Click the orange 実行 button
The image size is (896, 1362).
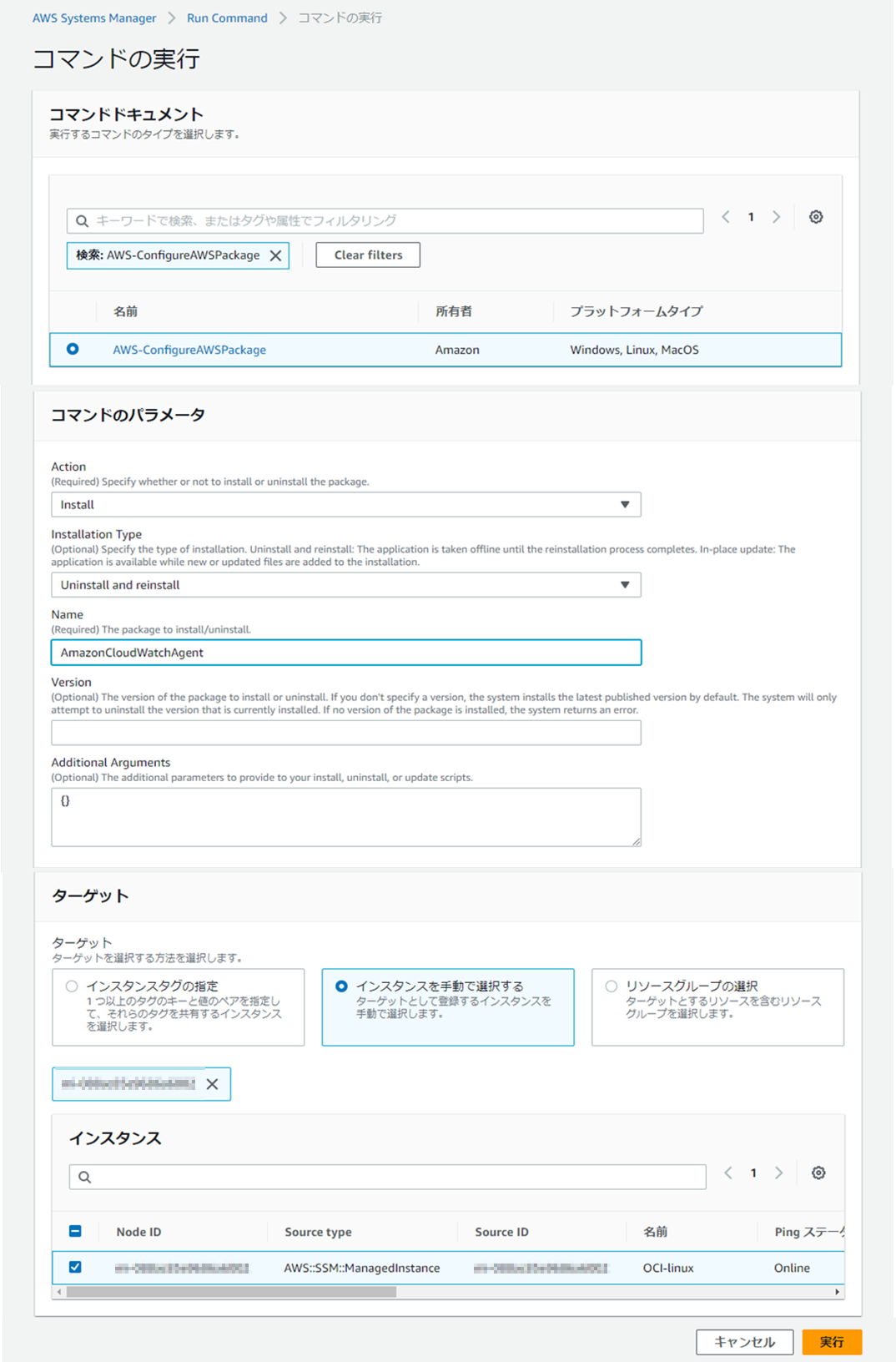click(832, 1342)
